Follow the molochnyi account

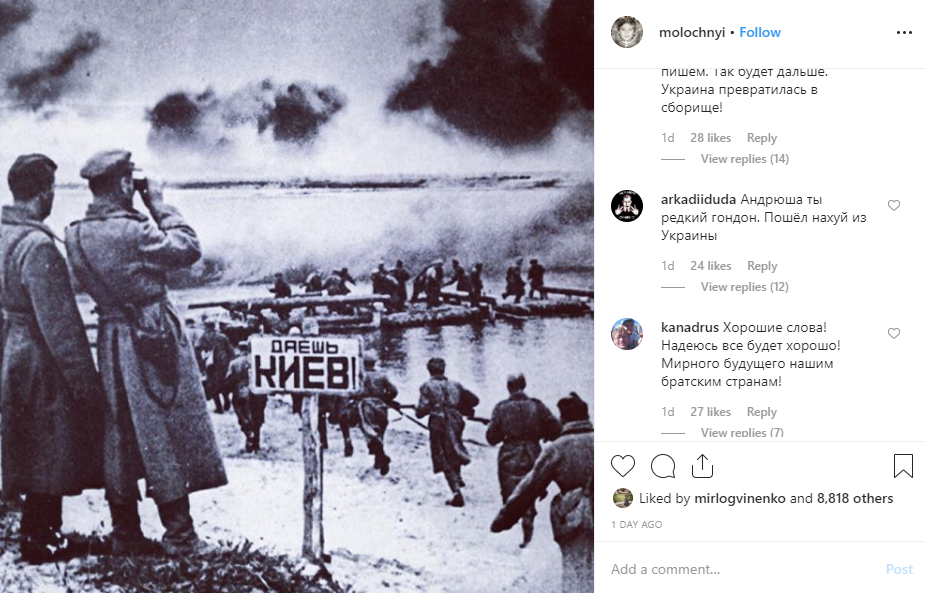coord(760,32)
